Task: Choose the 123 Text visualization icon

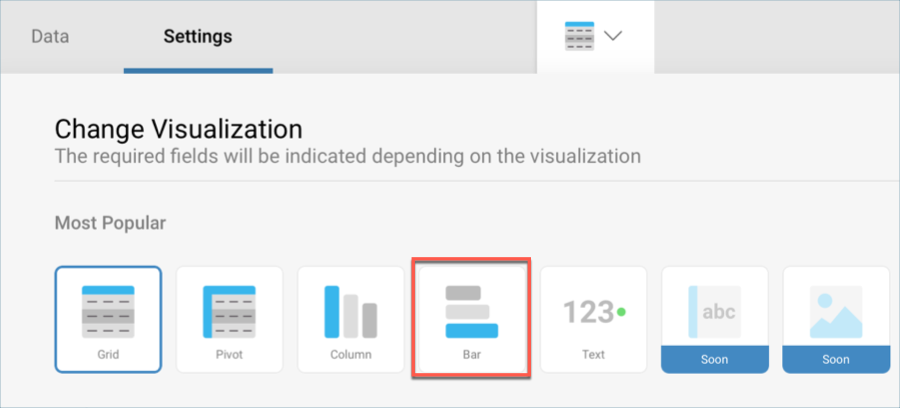Action: [593, 312]
